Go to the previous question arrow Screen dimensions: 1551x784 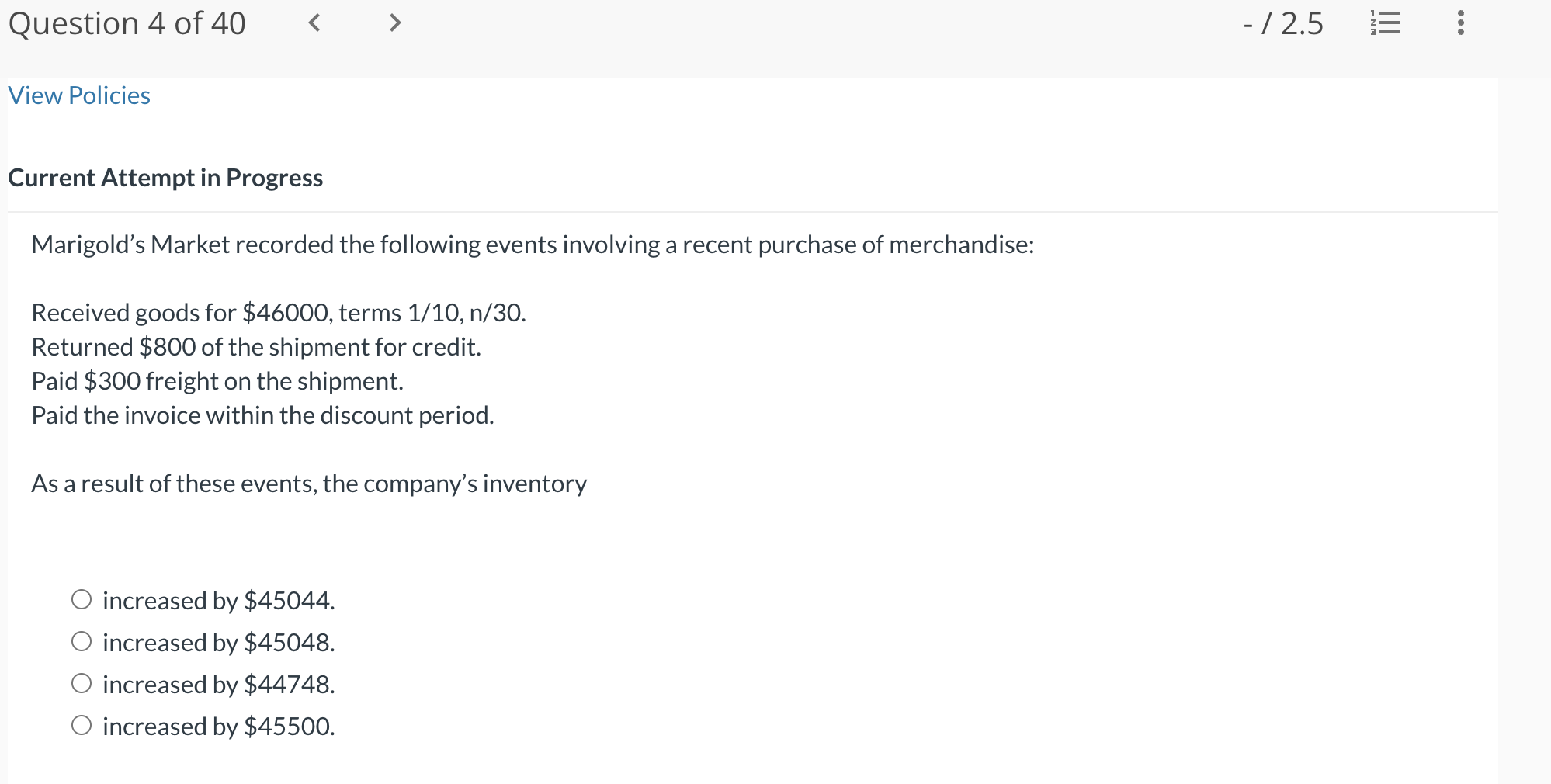[314, 23]
